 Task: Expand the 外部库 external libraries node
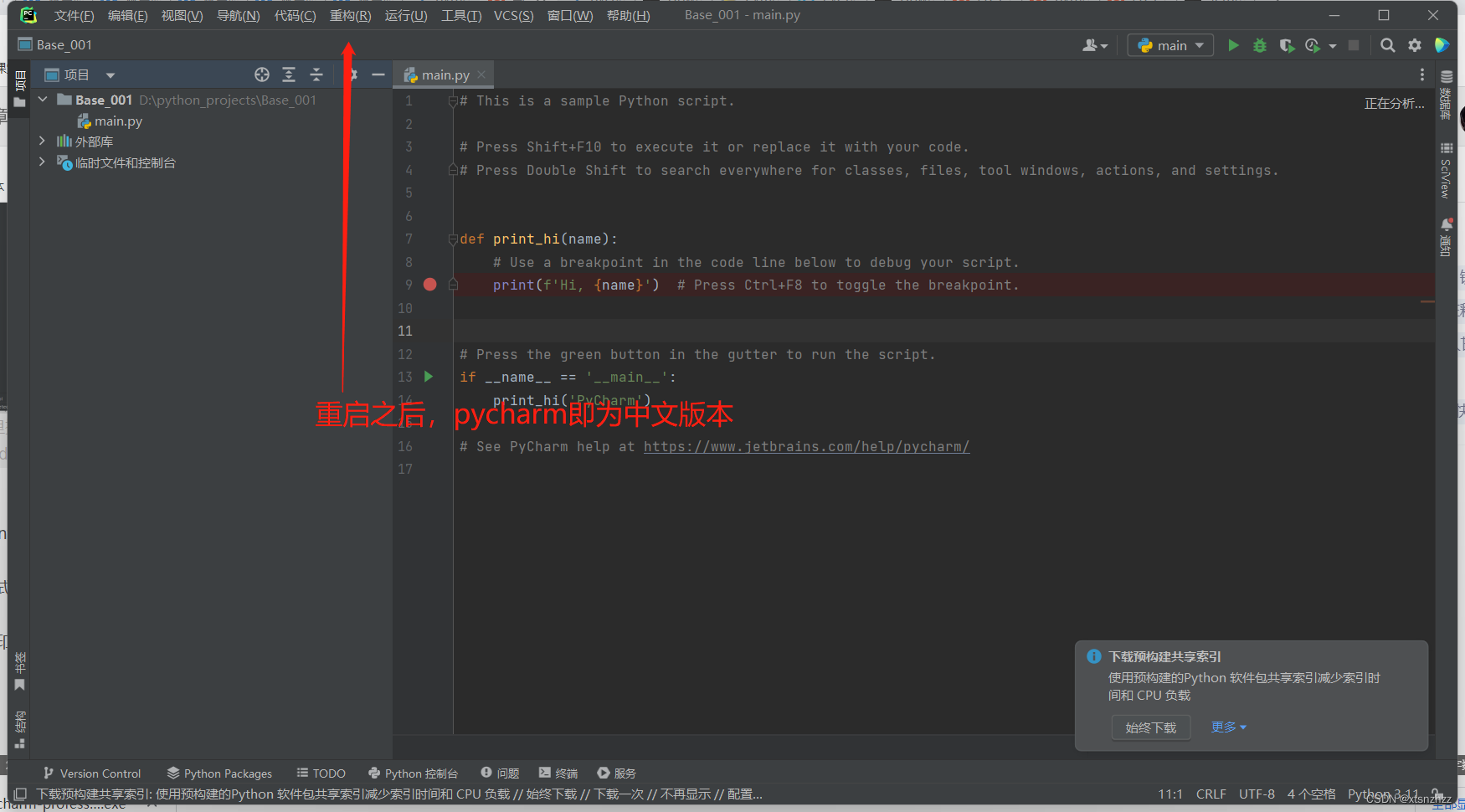tap(43, 141)
